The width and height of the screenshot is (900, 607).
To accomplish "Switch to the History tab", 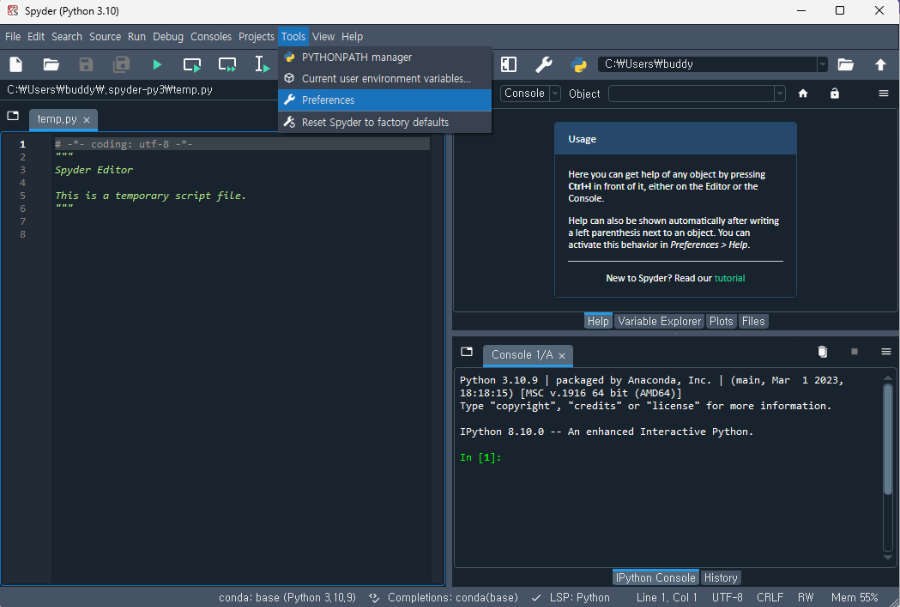I will [720, 578].
